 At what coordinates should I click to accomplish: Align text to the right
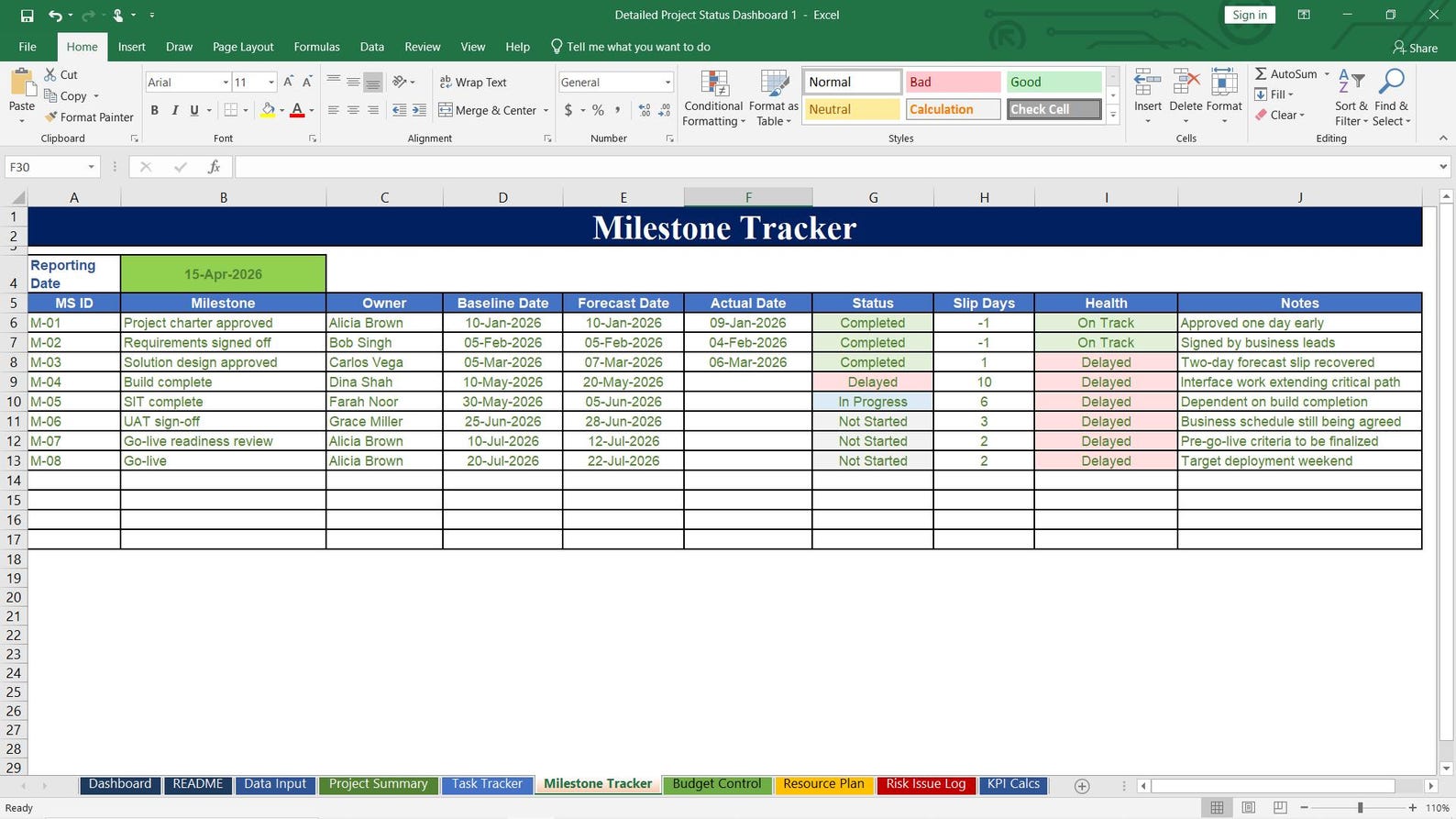(x=372, y=110)
